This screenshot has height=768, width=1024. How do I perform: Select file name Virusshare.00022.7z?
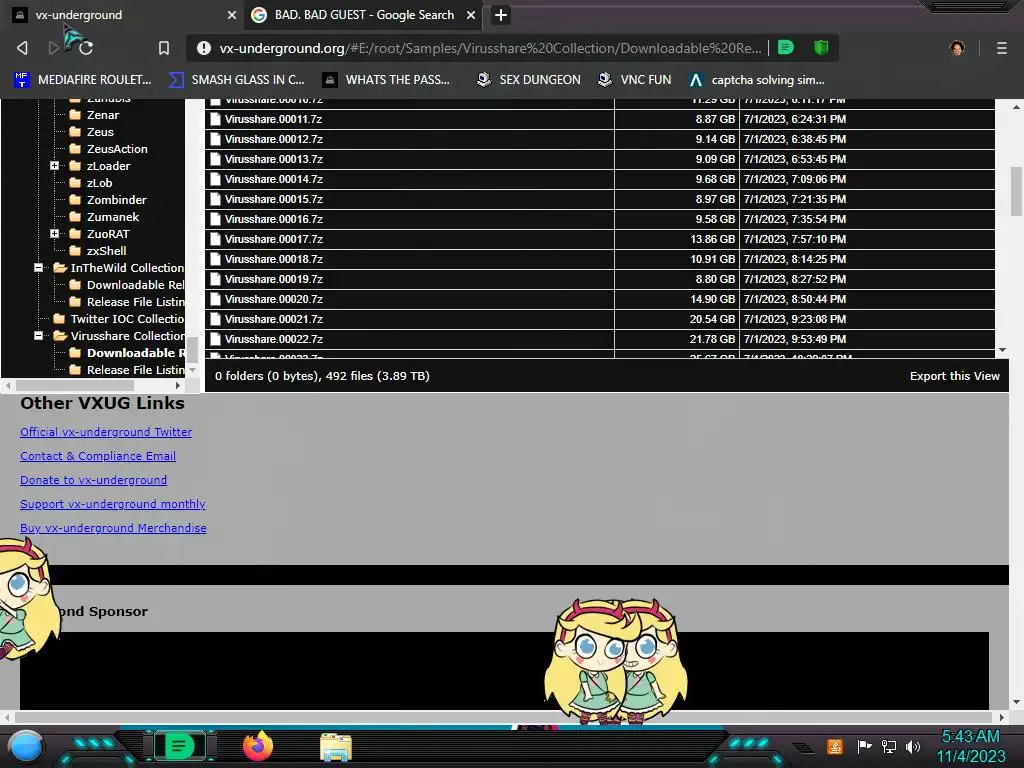[274, 339]
